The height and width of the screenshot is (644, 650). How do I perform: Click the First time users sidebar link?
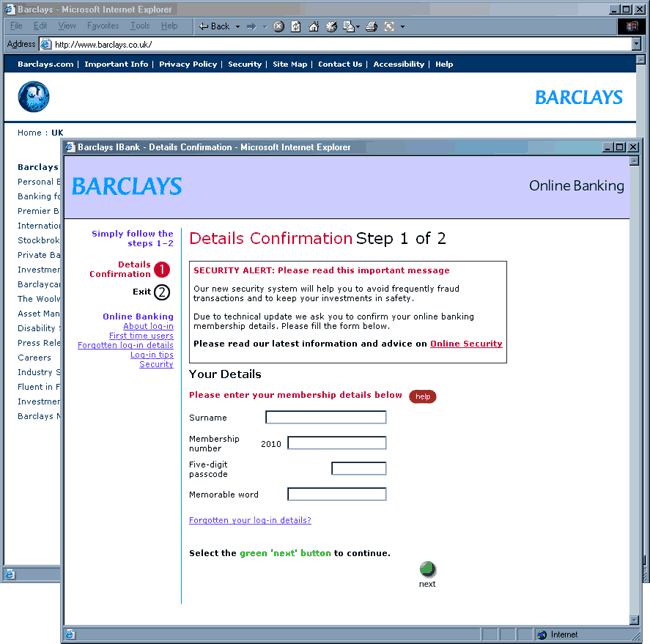(141, 336)
